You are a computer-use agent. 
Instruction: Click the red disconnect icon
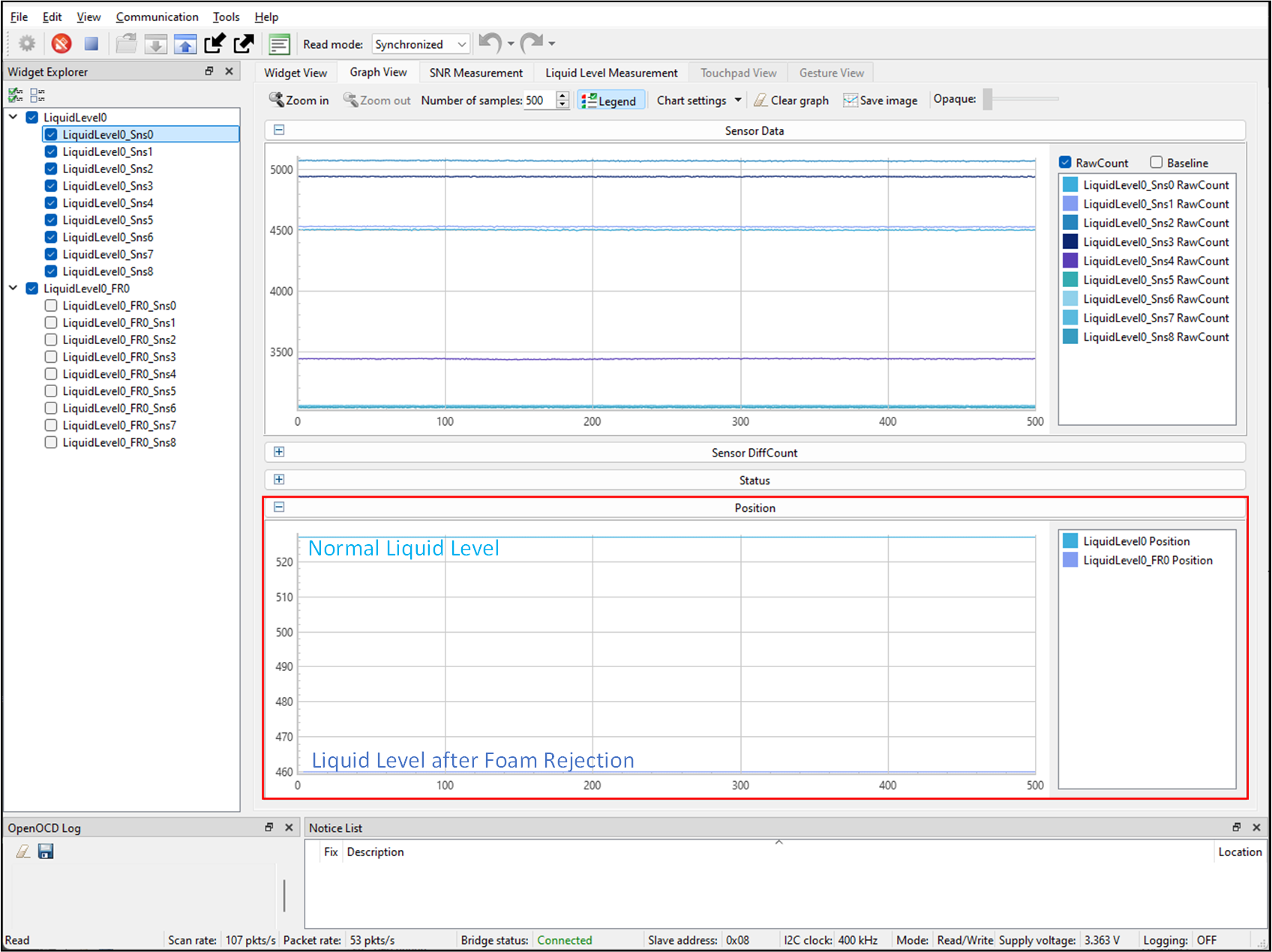(61, 43)
